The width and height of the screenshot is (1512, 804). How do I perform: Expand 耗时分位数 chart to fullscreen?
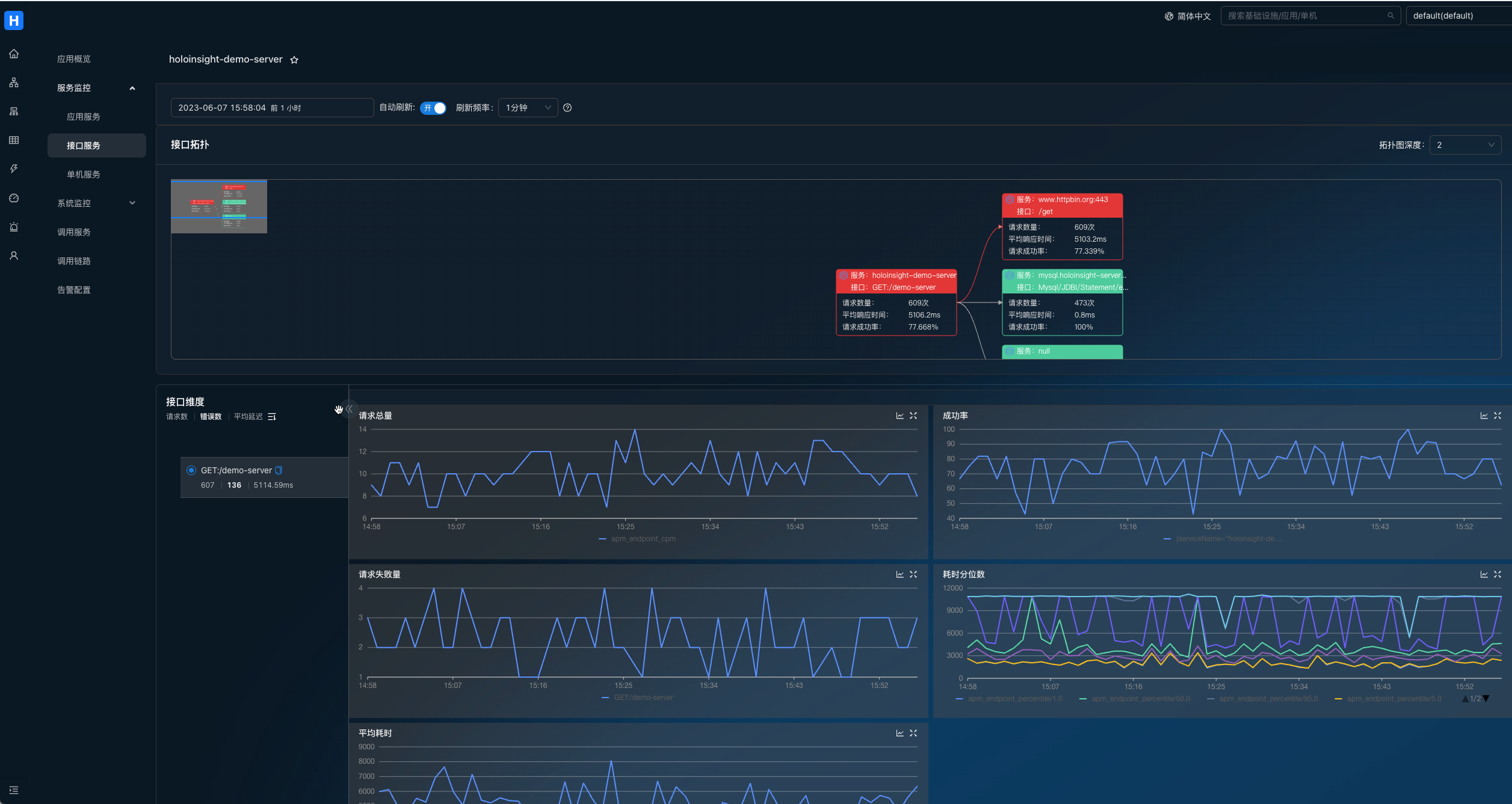pyautogui.click(x=1498, y=574)
